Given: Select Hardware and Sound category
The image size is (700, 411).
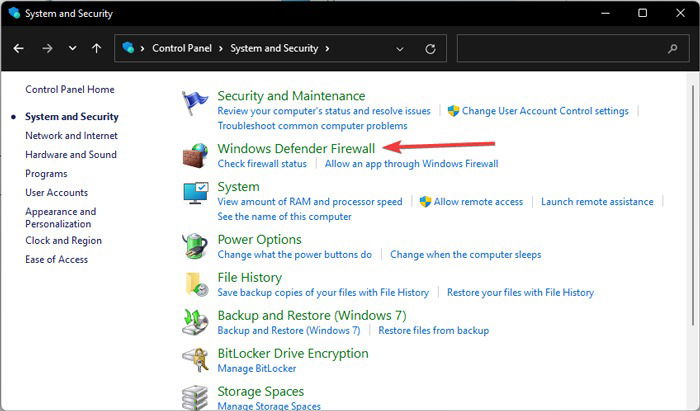Looking at the screenshot, I should click(71, 154).
